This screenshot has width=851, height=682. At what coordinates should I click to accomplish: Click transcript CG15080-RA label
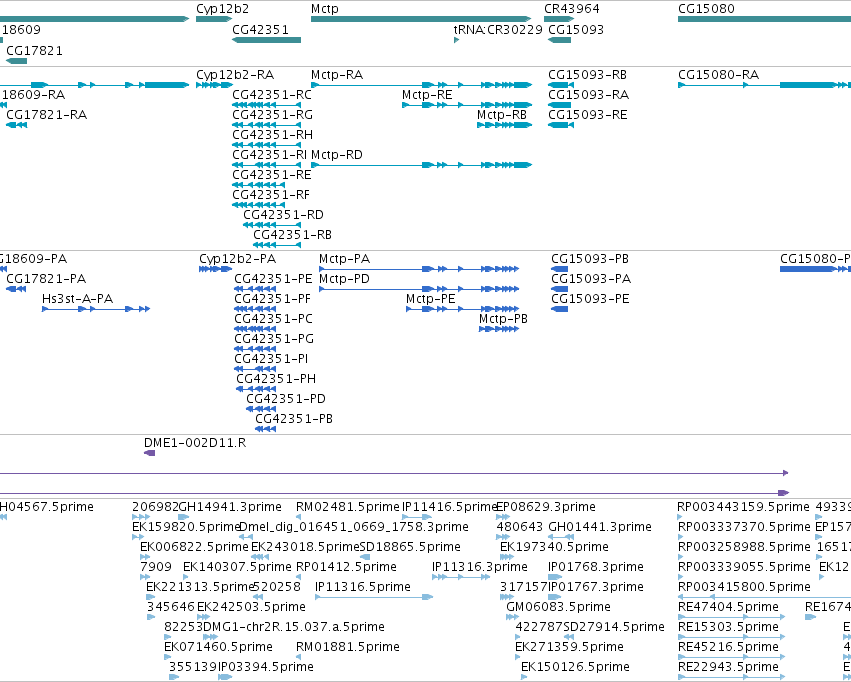coord(718,74)
